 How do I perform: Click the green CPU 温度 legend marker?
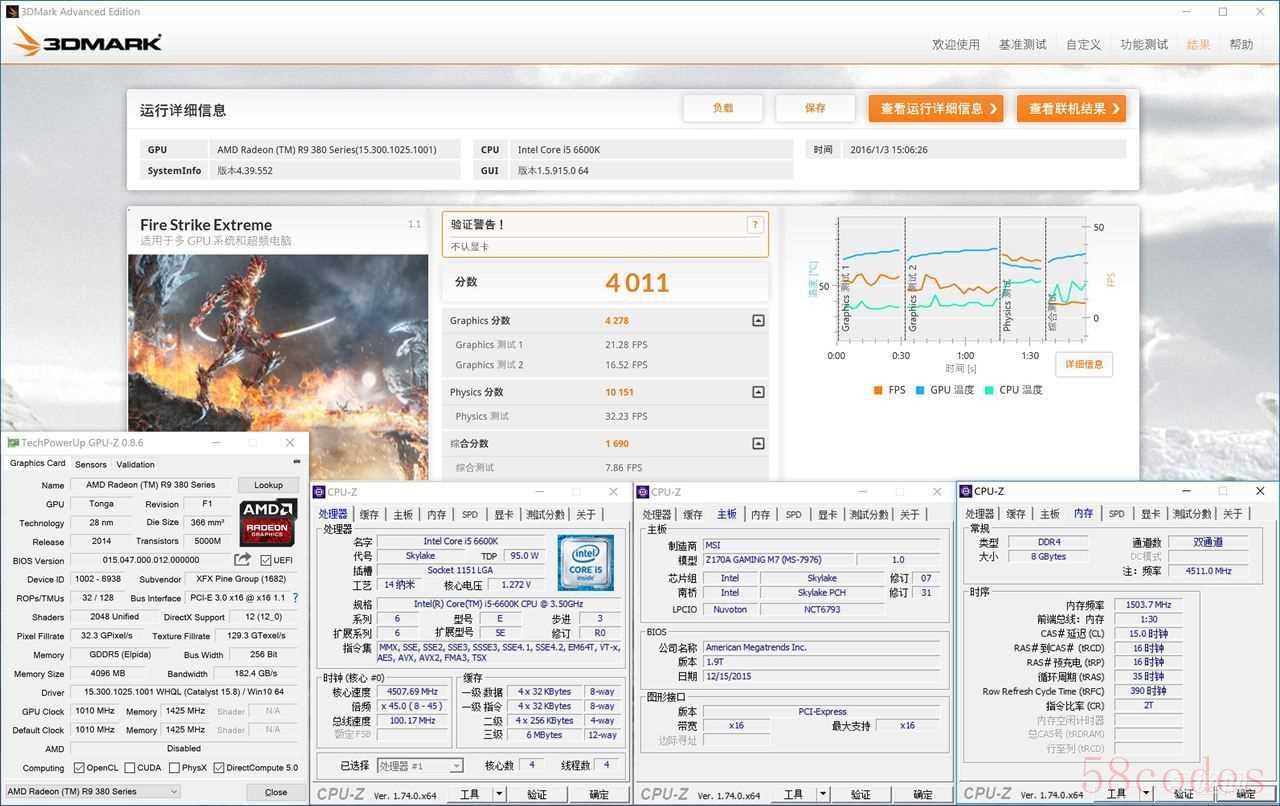tap(989, 390)
